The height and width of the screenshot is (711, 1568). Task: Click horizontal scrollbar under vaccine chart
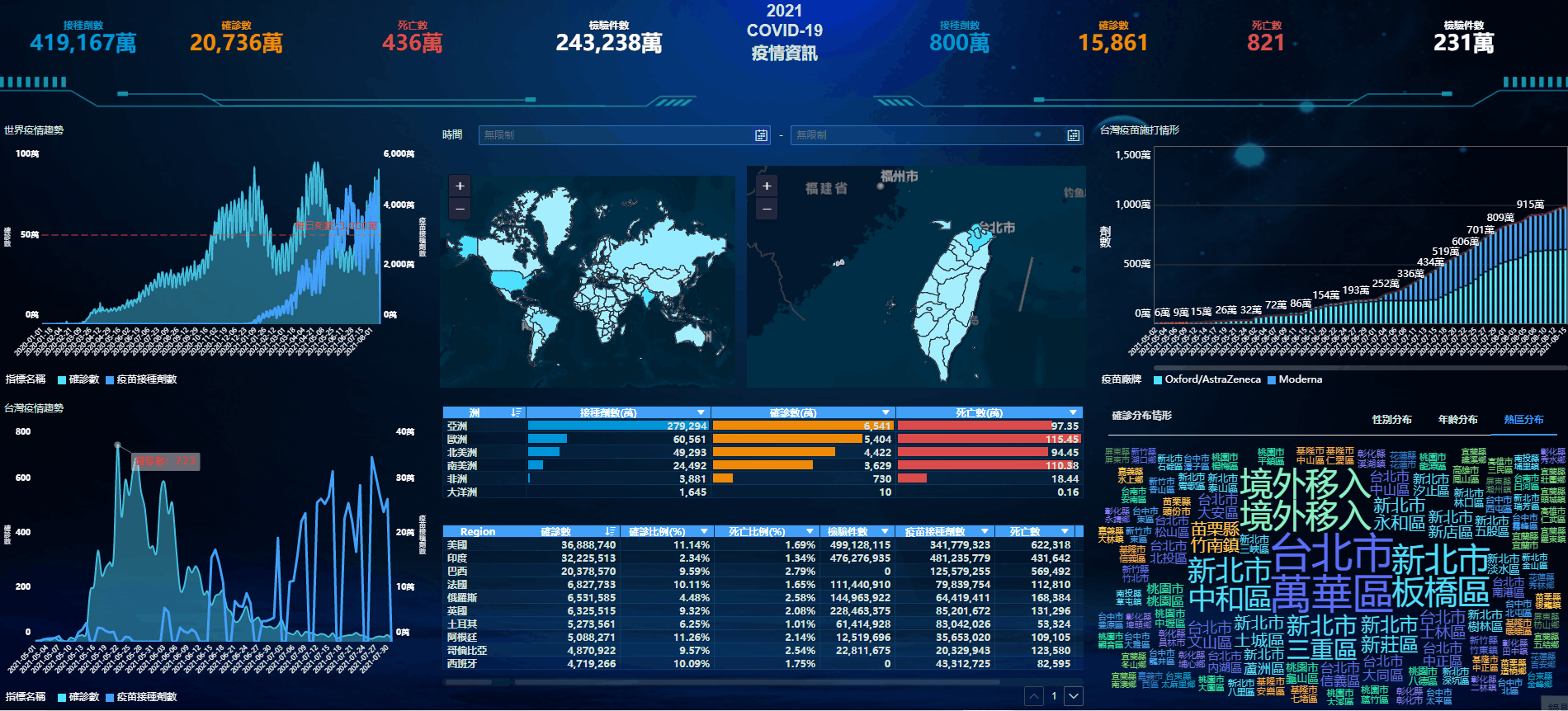[1353, 368]
